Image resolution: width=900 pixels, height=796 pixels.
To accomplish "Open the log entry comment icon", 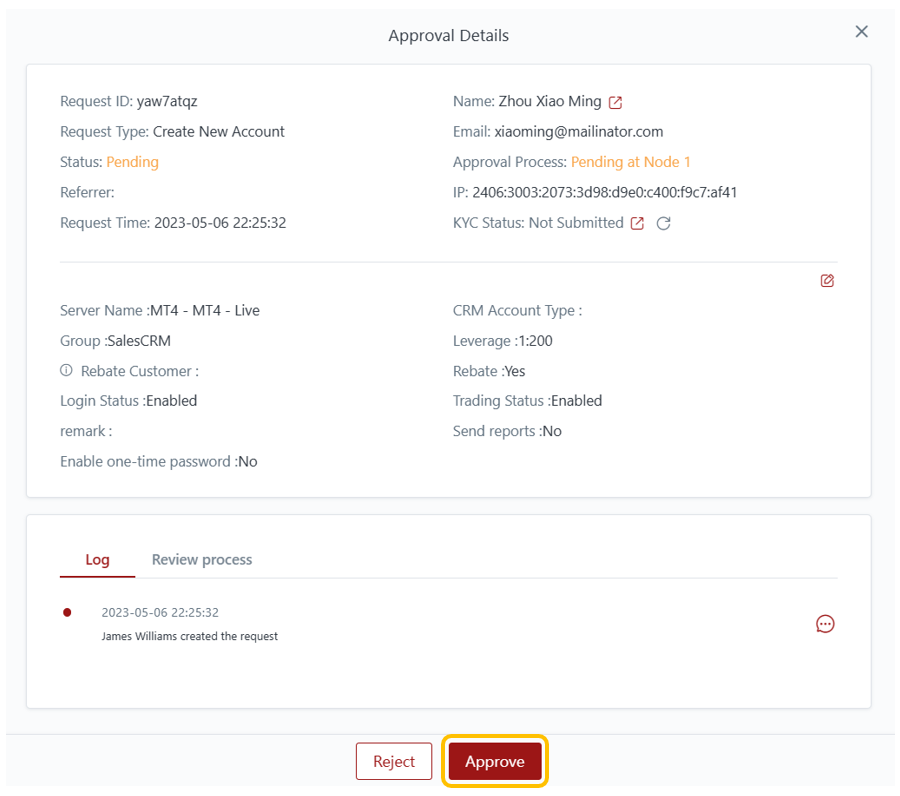I will coord(825,624).
